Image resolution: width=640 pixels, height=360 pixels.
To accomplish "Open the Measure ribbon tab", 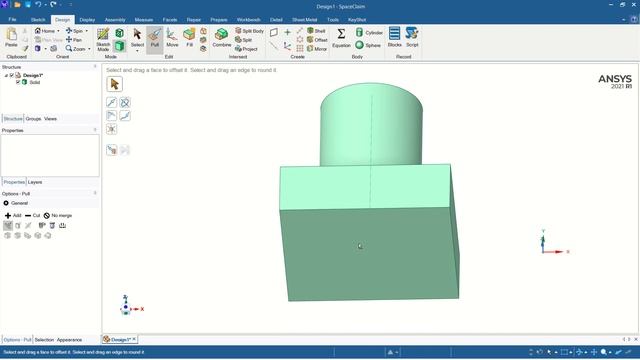I will [144, 20].
